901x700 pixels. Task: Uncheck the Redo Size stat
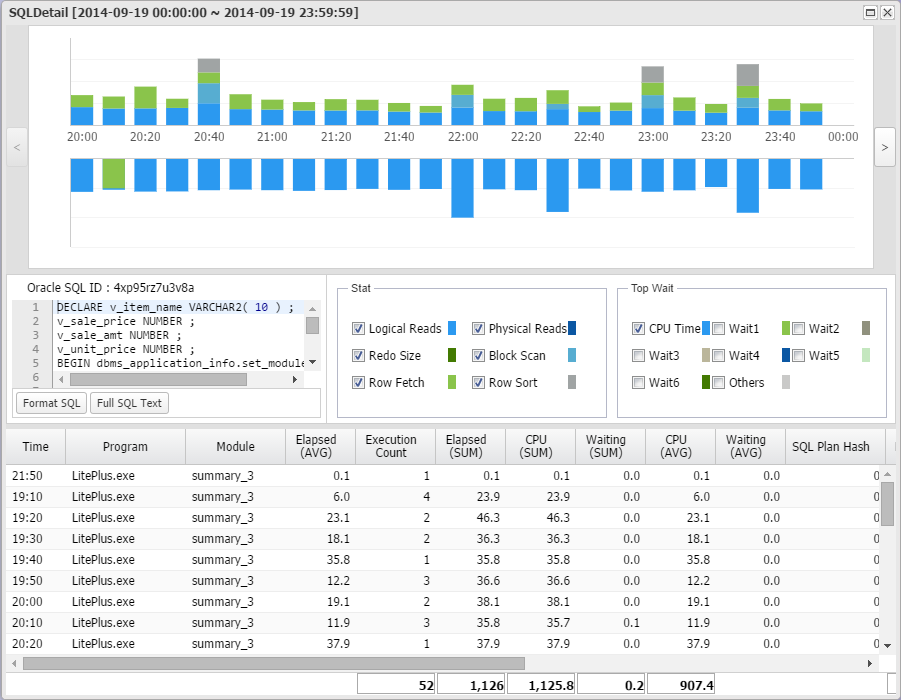point(359,355)
